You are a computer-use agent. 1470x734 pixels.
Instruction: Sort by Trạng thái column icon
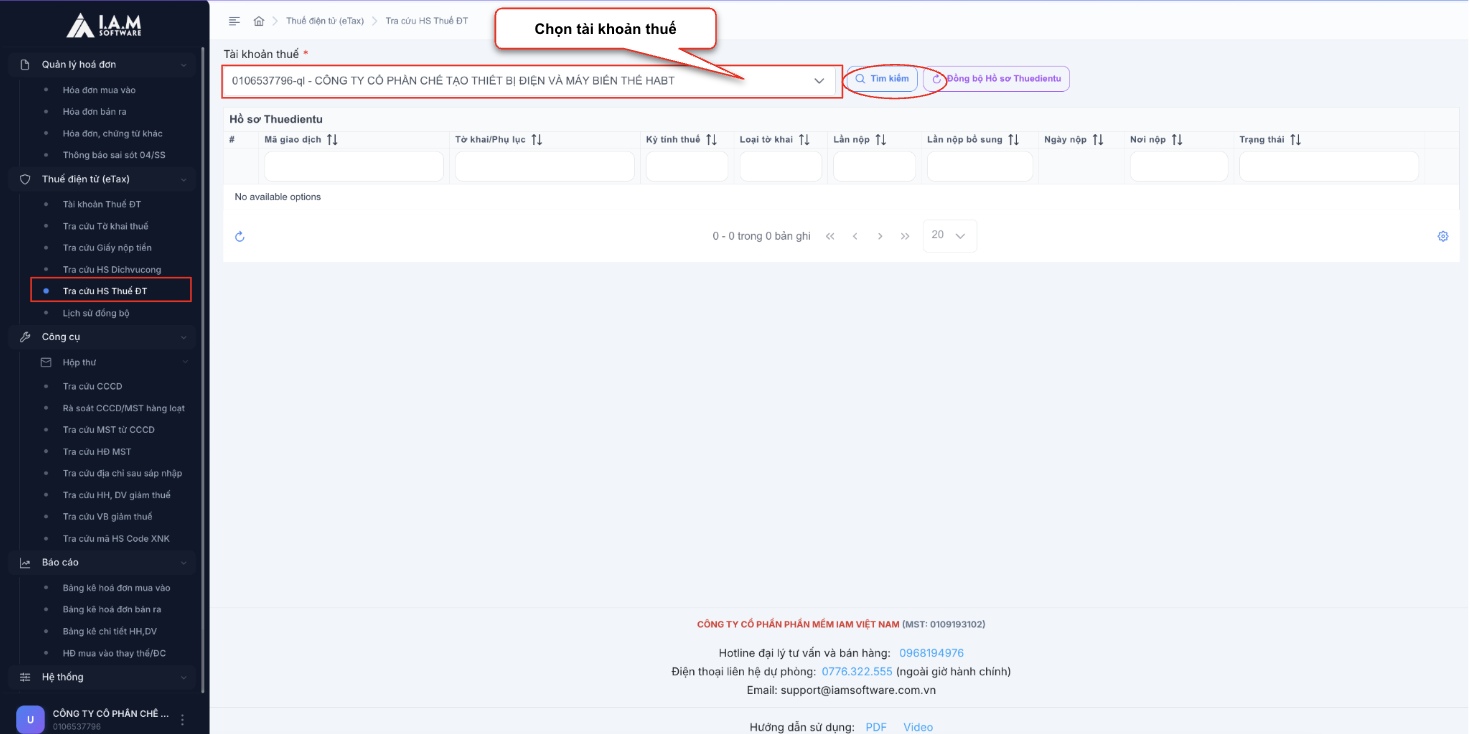tap(1295, 140)
